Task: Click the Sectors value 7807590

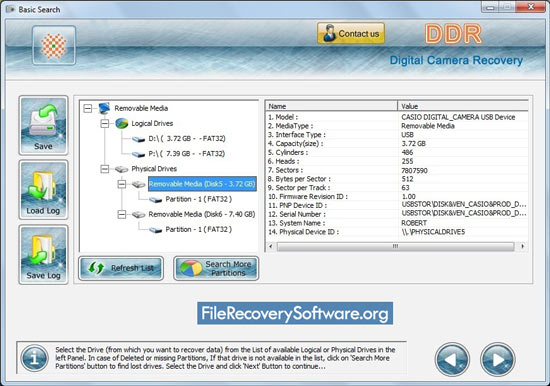Action: (x=414, y=171)
